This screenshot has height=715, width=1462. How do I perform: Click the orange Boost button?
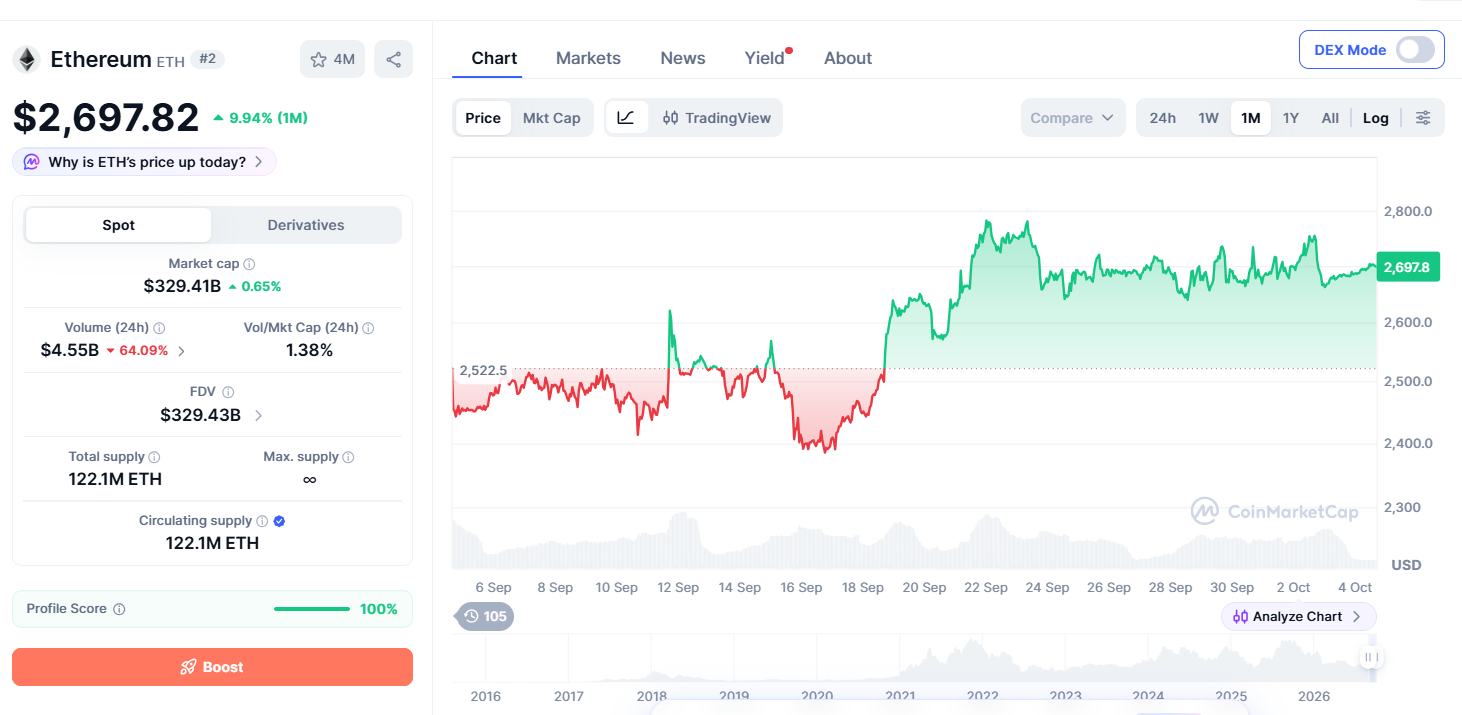(212, 667)
